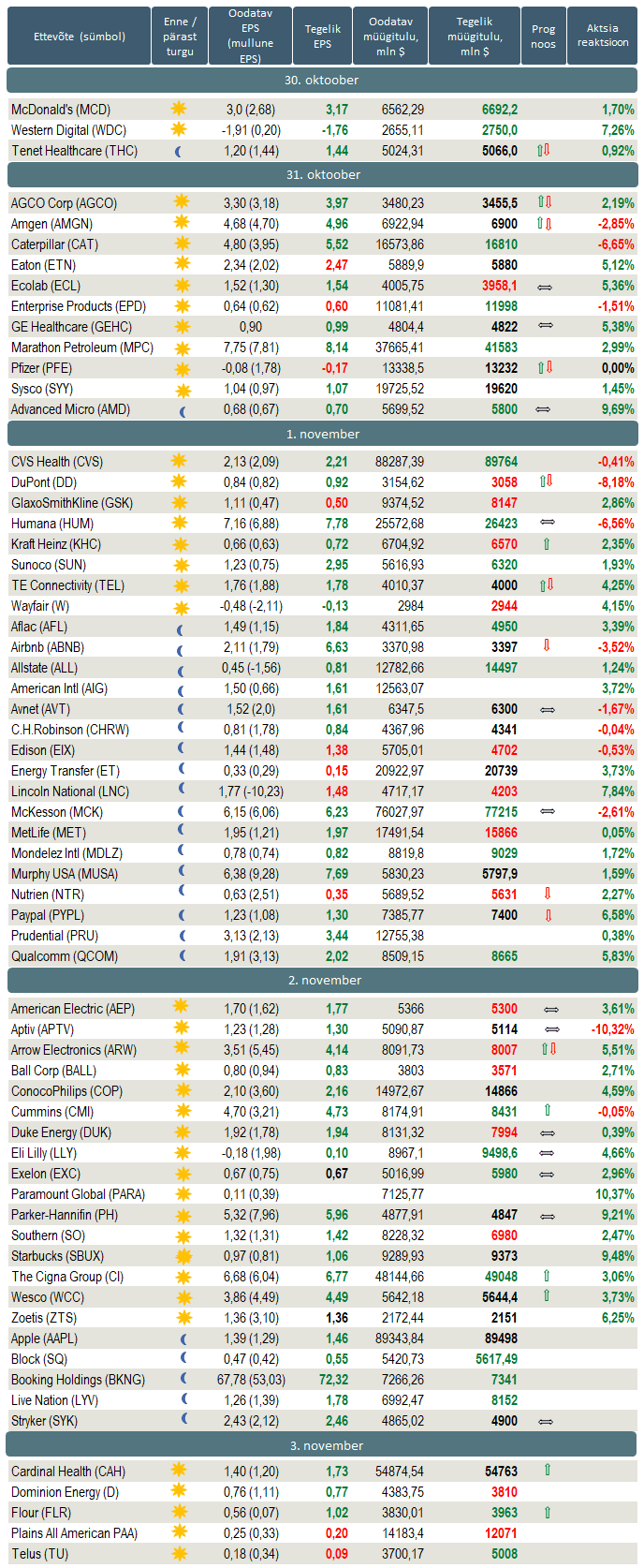Viewport: 644px width, 1568px height.
Task: Click the '9,69%' reaction value for AMD
Action: [618, 409]
